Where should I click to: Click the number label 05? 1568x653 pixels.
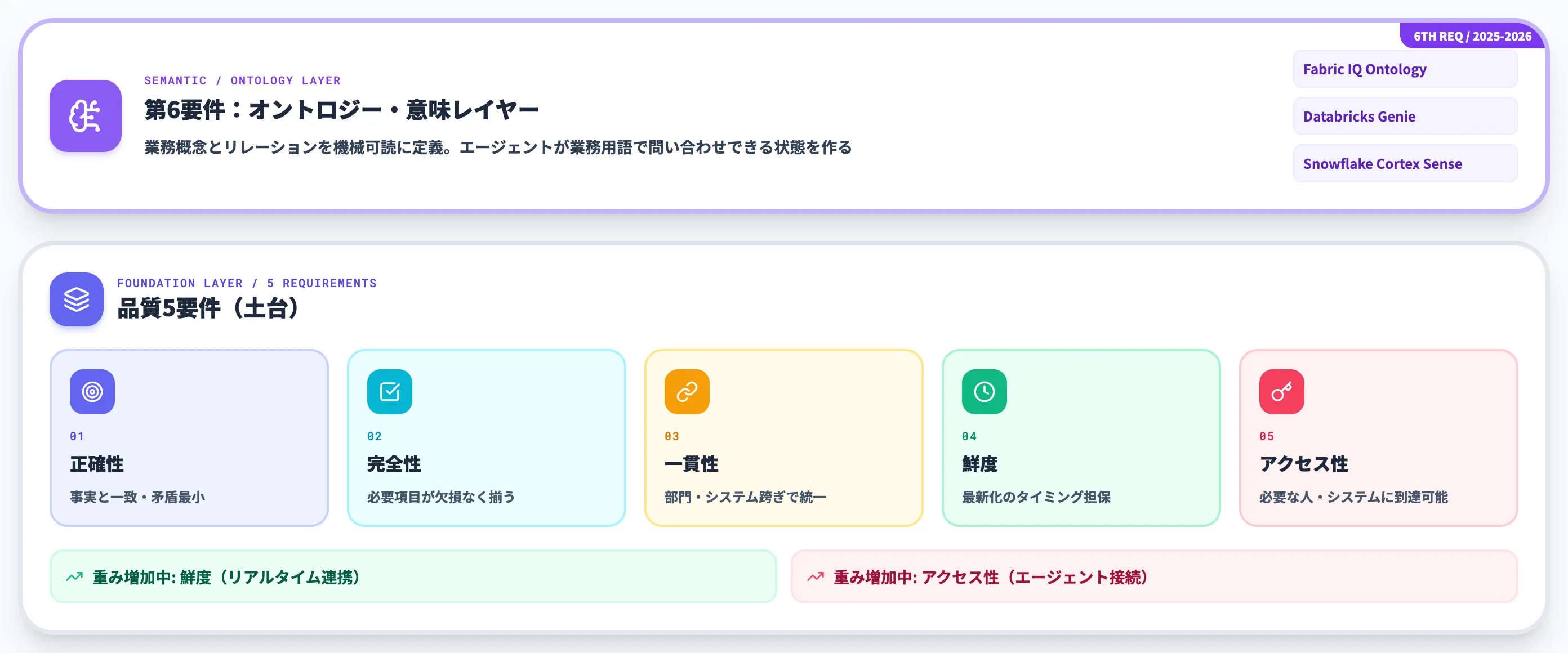point(1266,436)
